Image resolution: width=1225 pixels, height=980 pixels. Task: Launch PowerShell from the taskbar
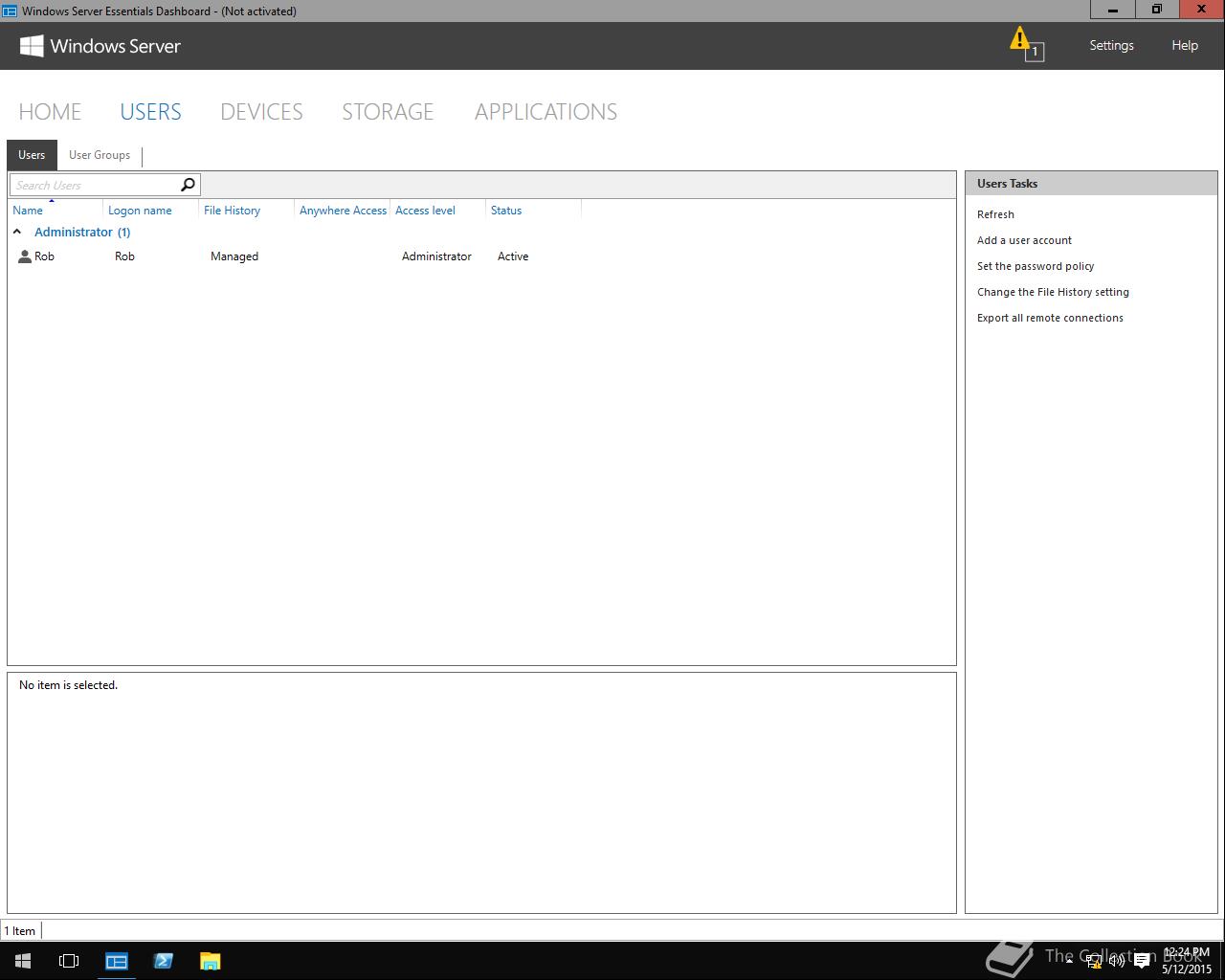[163, 961]
